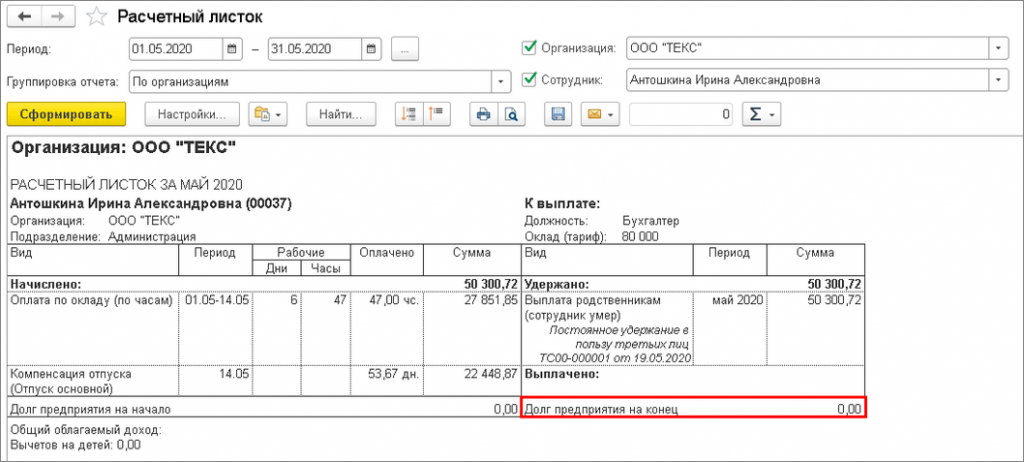Image resolution: width=1024 pixels, height=462 pixels.
Task: Open the Настройки settings button
Action: click(x=193, y=114)
